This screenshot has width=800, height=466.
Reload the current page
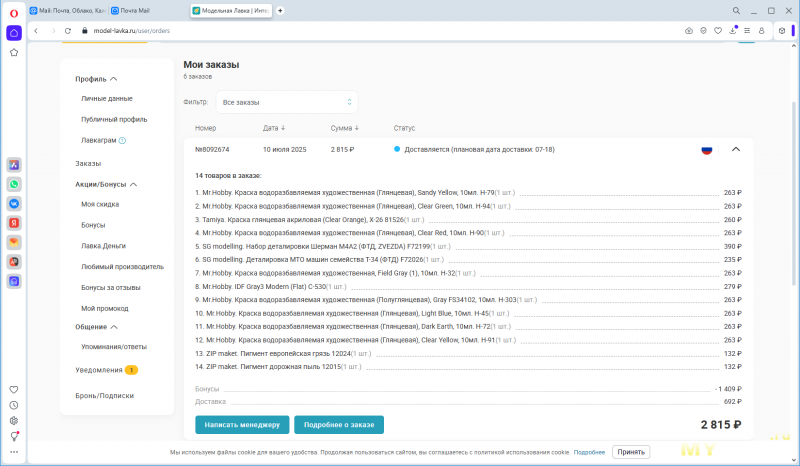[x=67, y=31]
